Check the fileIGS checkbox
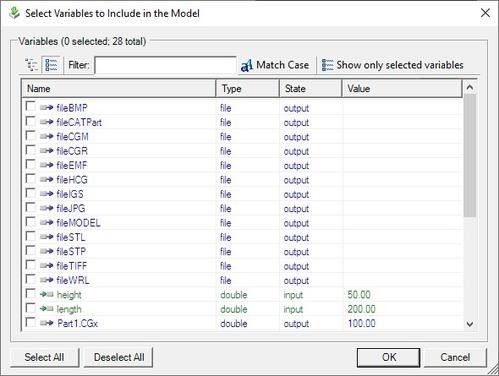The width and height of the screenshot is (499, 376). (x=30, y=193)
